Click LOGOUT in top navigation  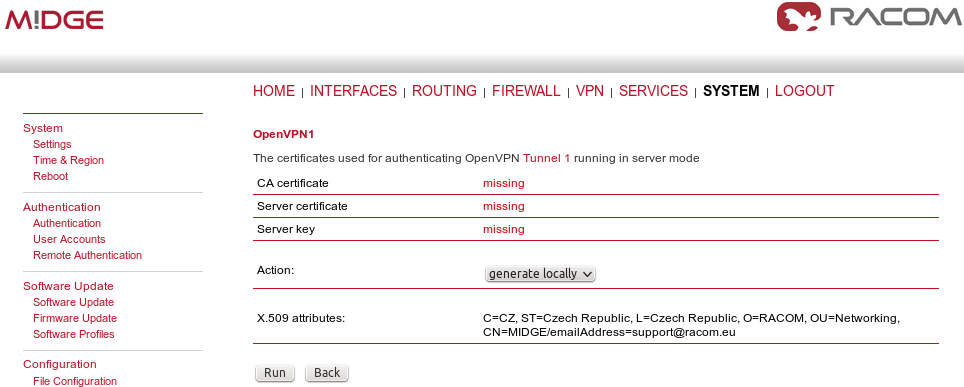804,91
